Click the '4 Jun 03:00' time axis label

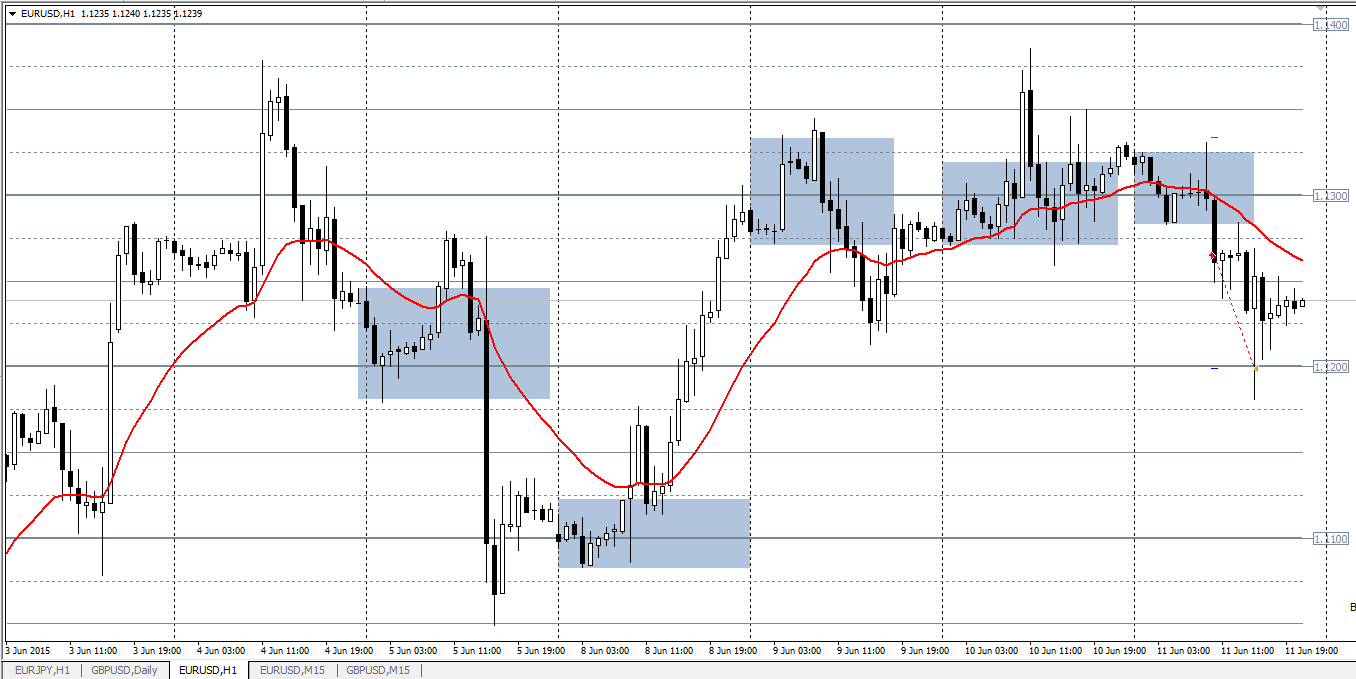222,650
